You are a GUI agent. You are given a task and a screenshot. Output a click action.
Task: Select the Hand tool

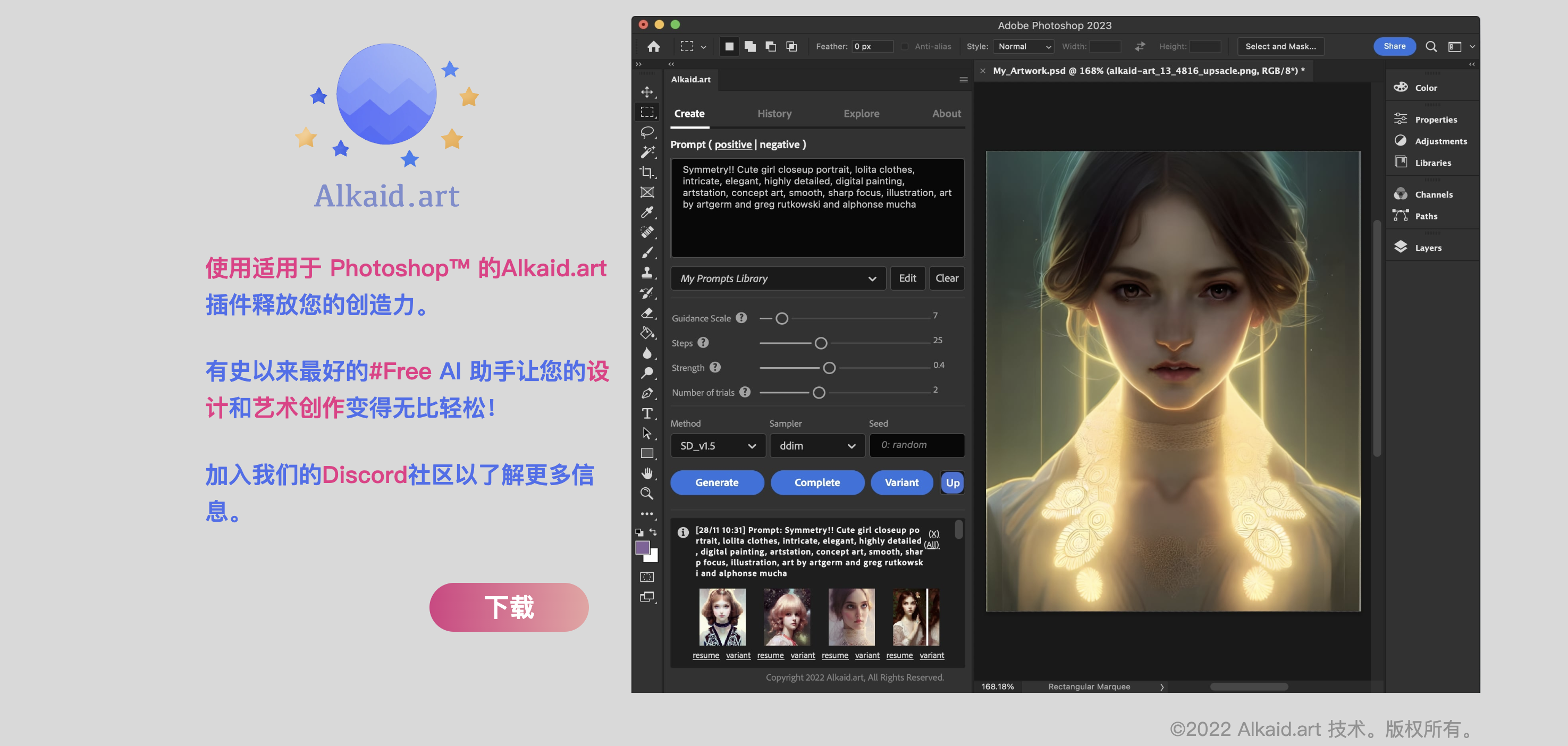[646, 473]
